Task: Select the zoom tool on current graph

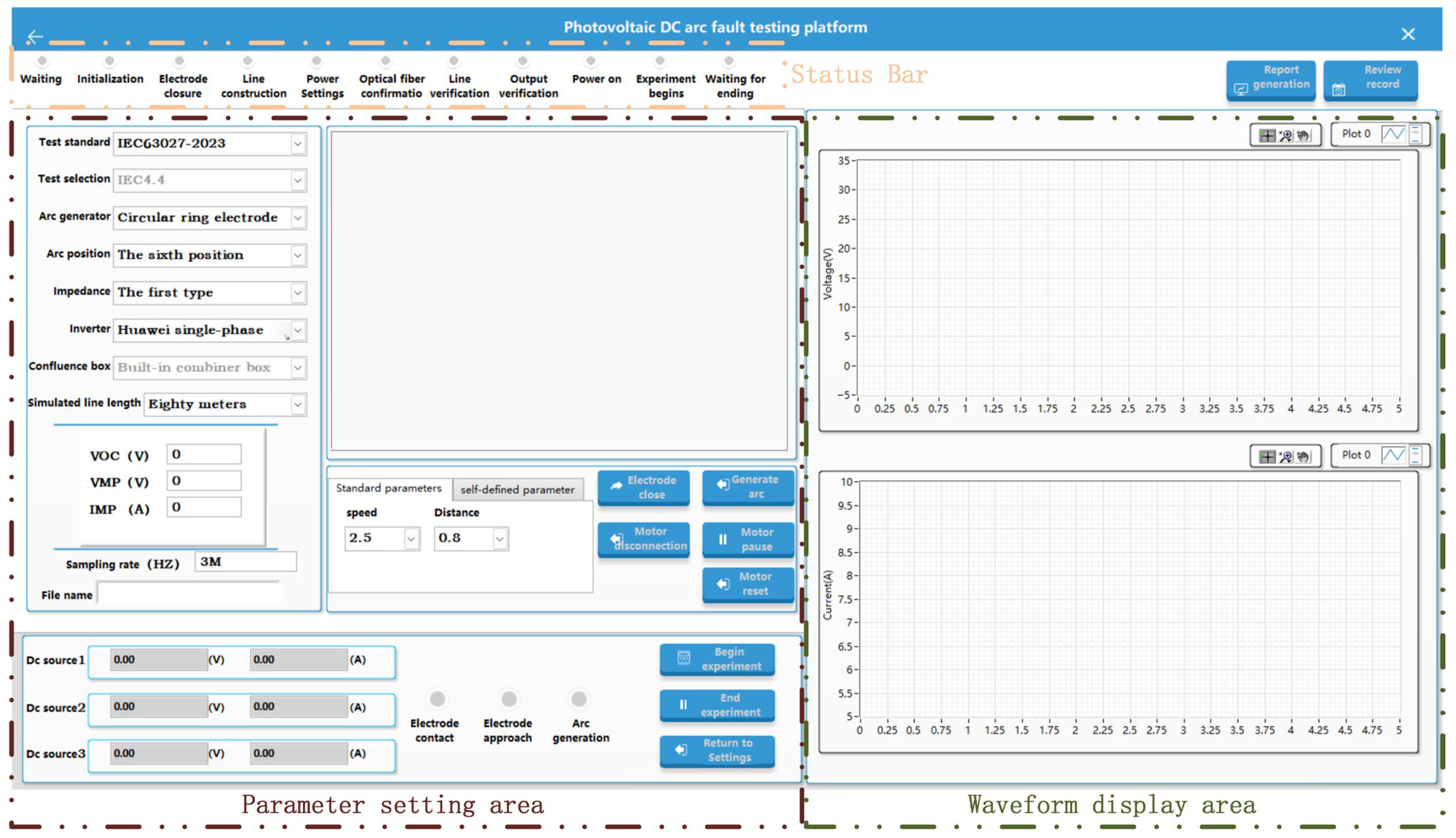Action: 1286,456
